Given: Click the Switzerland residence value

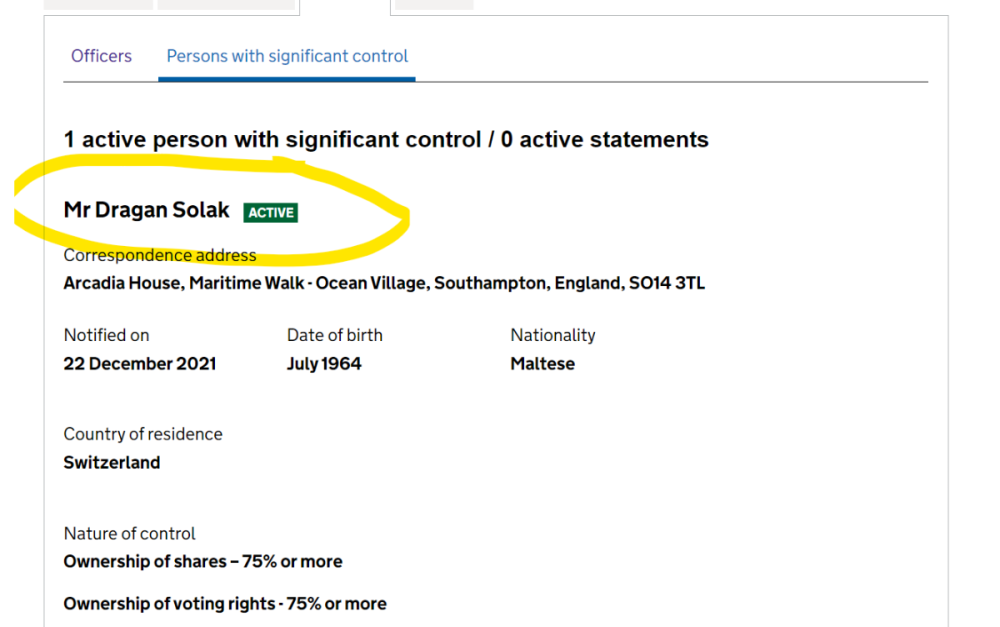Looking at the screenshot, I should [x=112, y=463].
